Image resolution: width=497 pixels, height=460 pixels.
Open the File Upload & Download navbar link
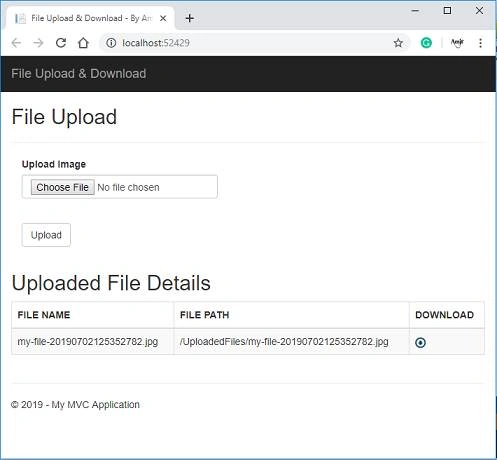coord(79,74)
